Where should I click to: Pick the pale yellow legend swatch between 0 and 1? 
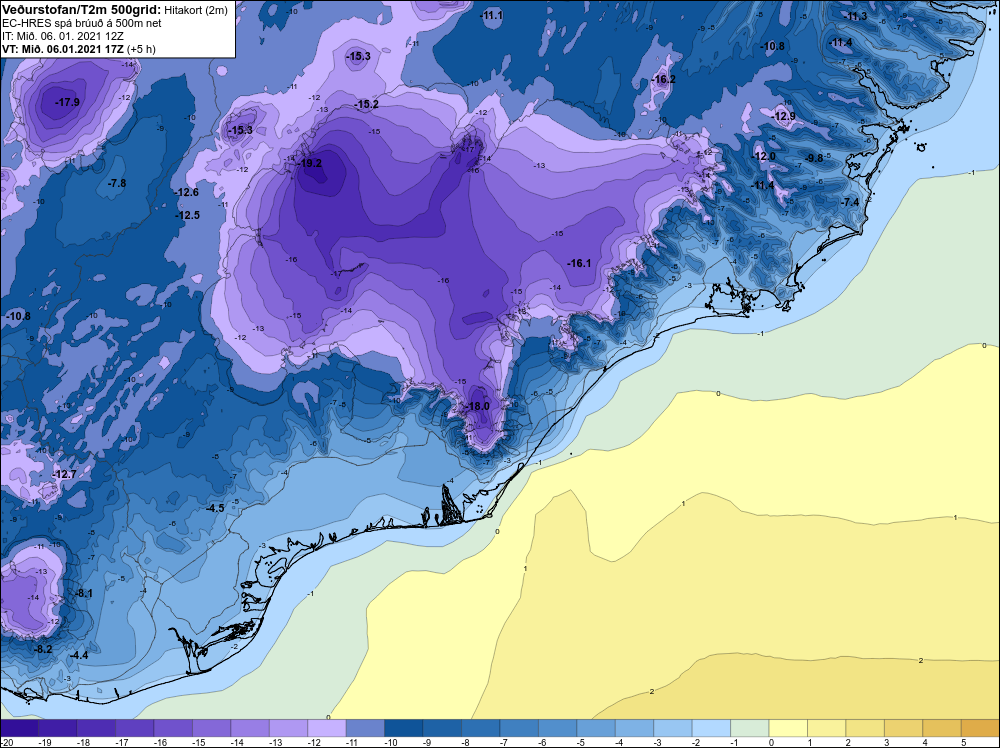coord(788,728)
